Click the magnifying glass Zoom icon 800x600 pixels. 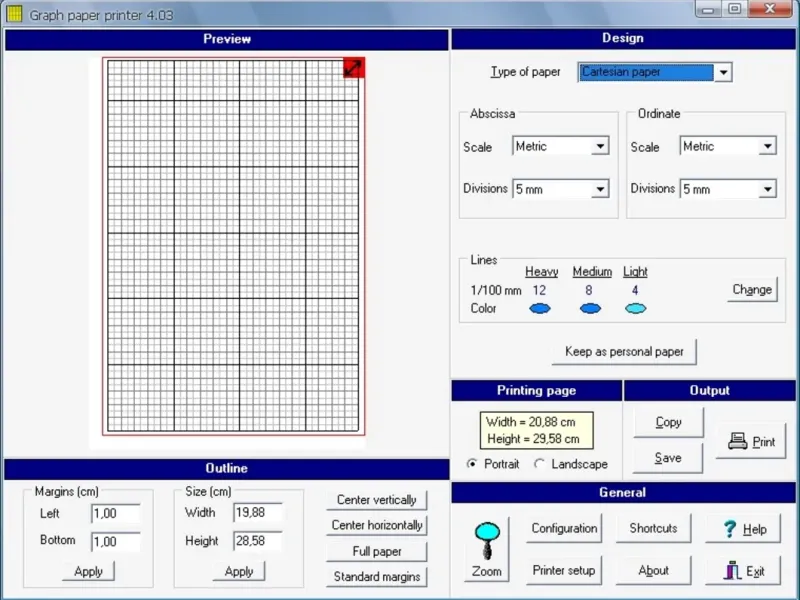click(487, 541)
